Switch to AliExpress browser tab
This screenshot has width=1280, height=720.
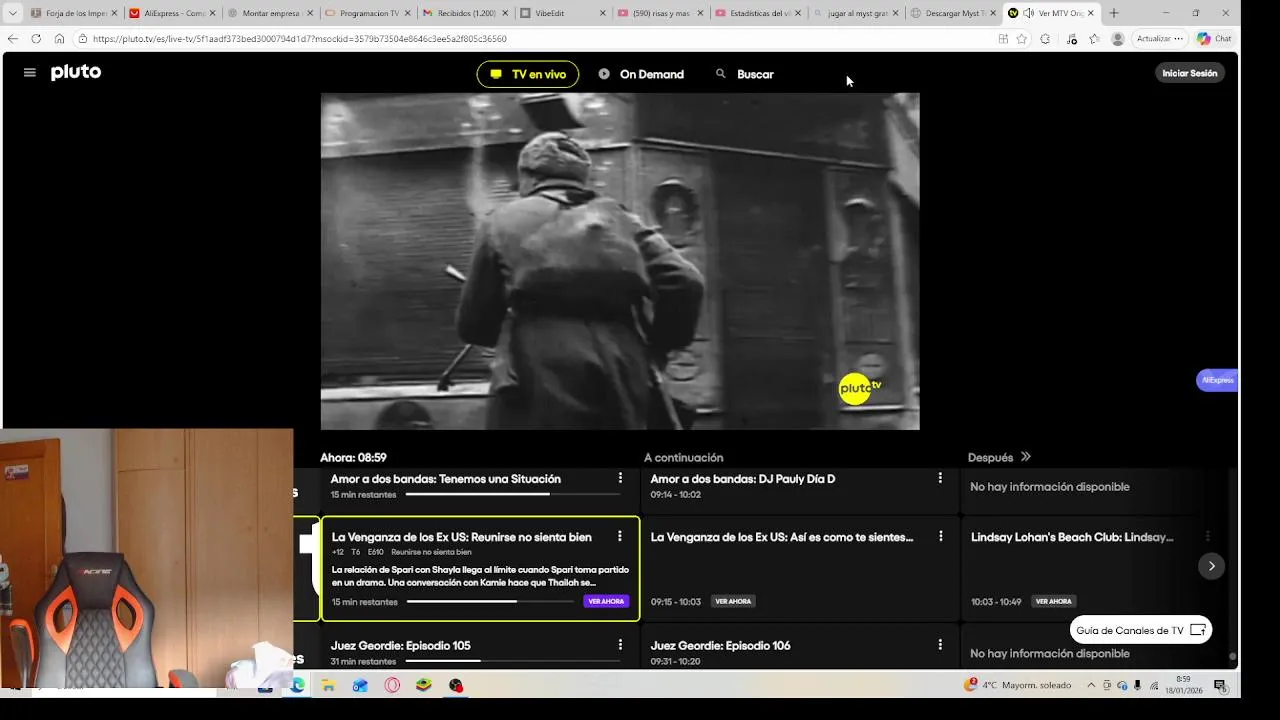(x=172, y=13)
